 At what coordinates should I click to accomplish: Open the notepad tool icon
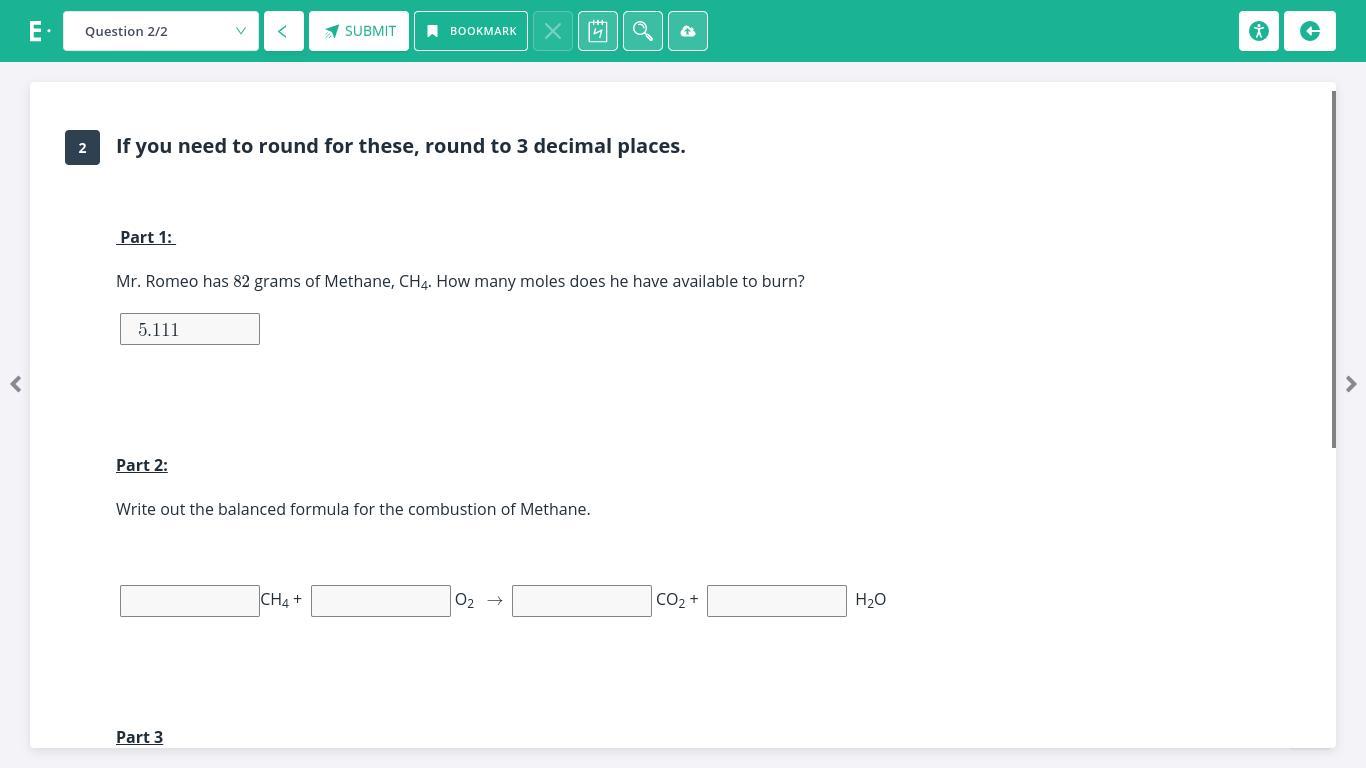(x=598, y=31)
